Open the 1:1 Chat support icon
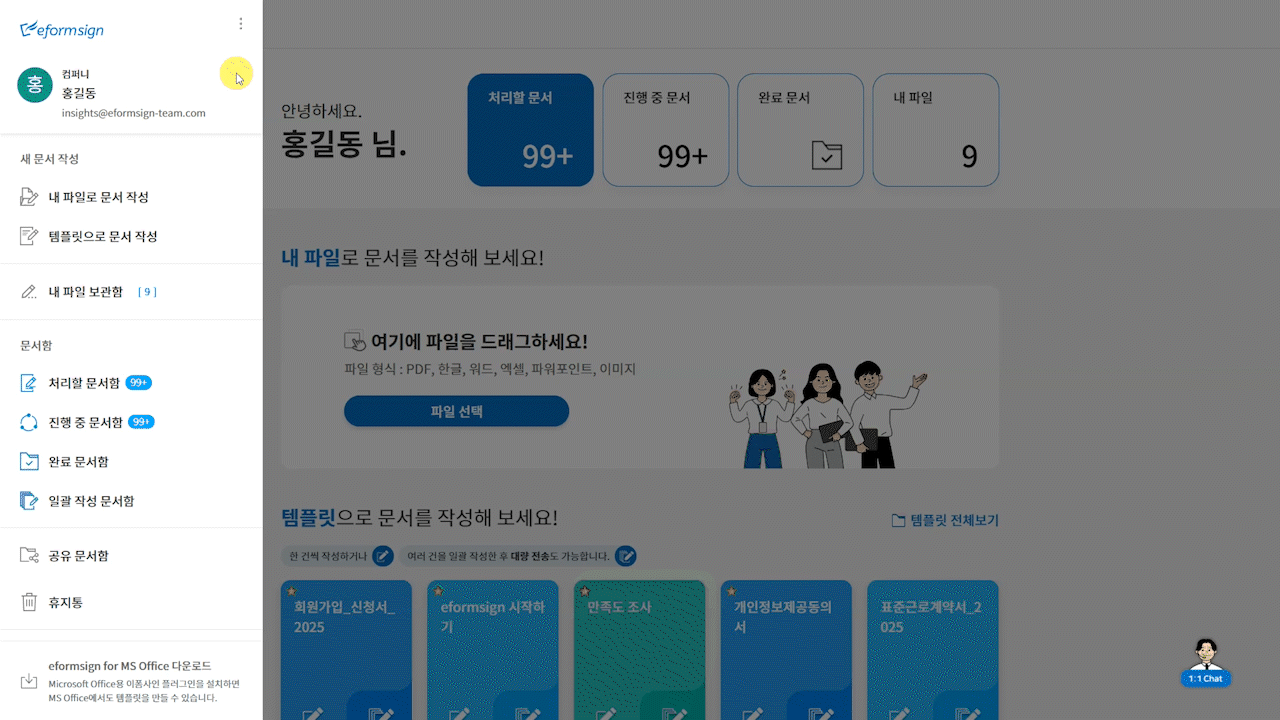 point(1206,664)
